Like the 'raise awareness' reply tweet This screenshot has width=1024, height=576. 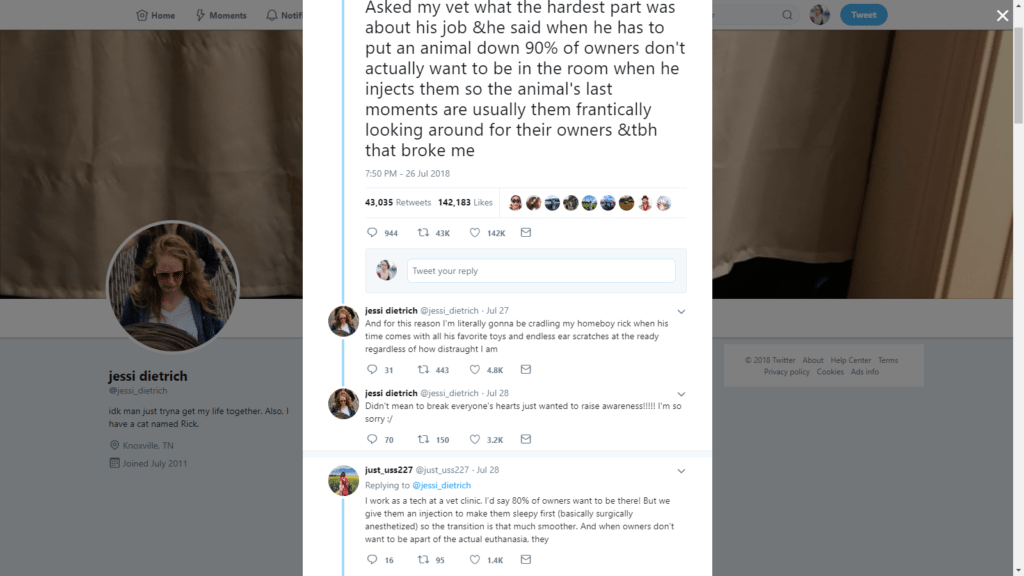point(475,439)
